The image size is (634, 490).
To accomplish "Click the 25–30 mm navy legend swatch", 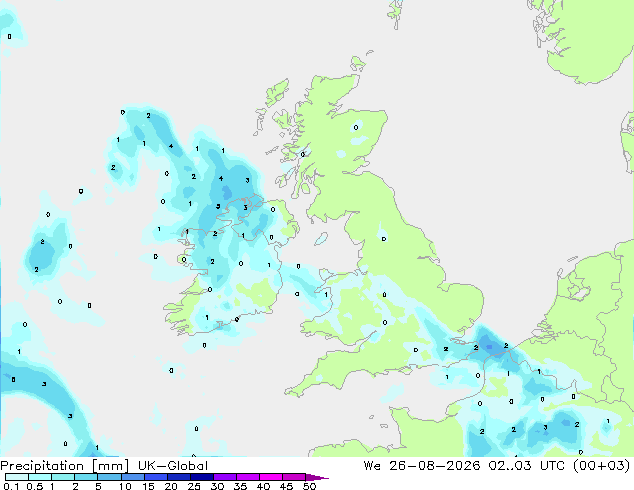I will tap(201, 477).
